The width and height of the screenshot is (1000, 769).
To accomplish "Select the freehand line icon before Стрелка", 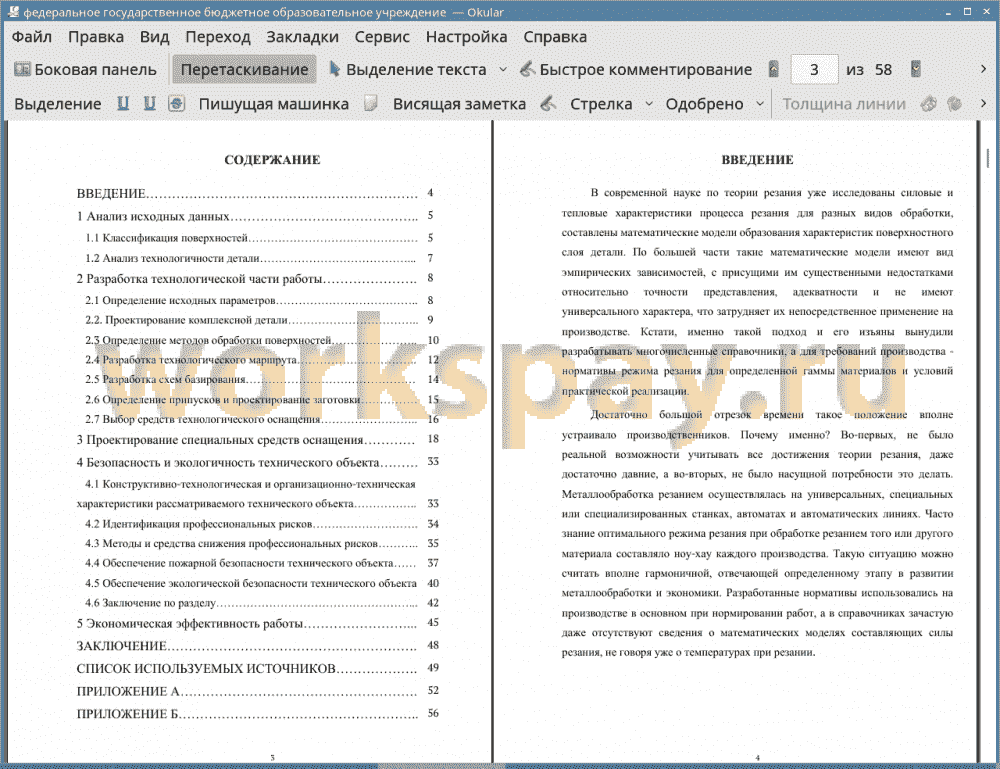I will pyautogui.click(x=548, y=104).
